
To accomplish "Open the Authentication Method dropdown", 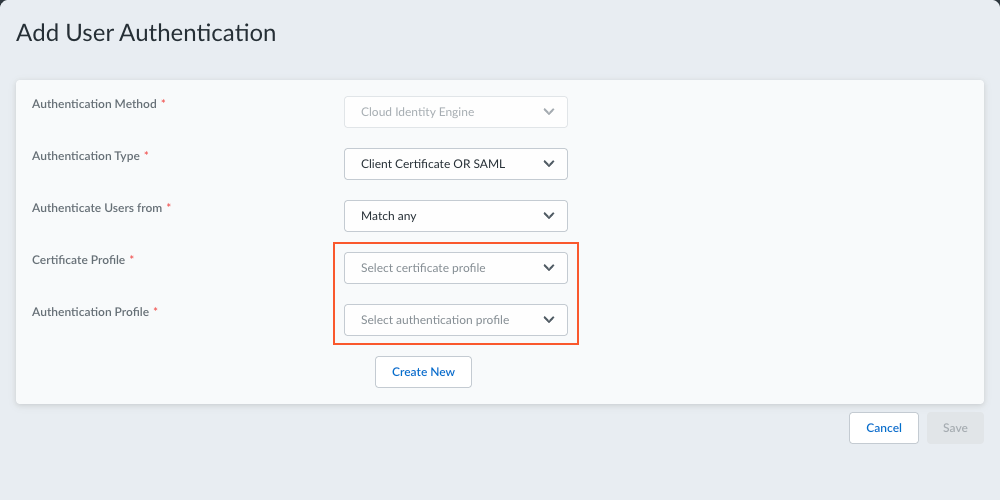I will (x=455, y=112).
